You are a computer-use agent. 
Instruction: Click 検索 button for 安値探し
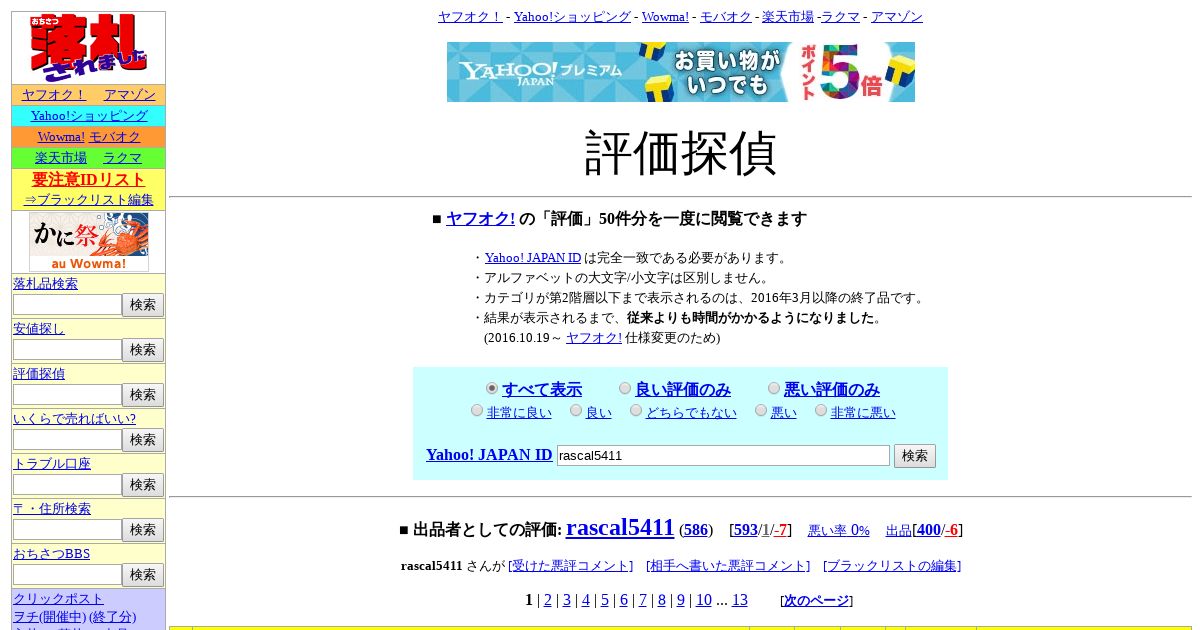click(x=143, y=350)
